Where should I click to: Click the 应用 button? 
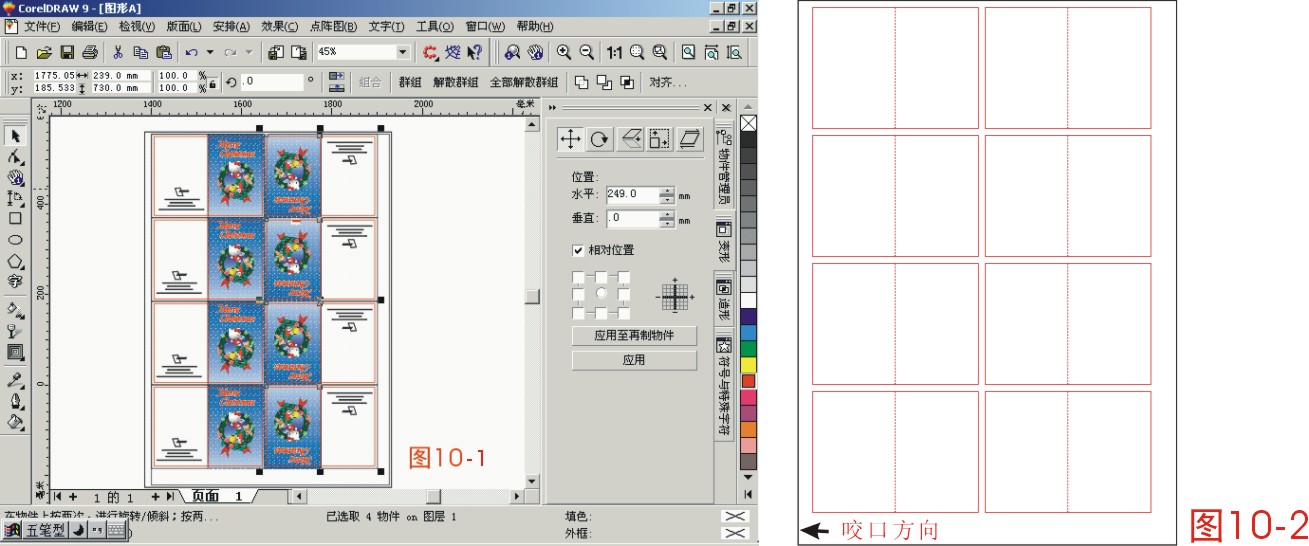(x=634, y=360)
